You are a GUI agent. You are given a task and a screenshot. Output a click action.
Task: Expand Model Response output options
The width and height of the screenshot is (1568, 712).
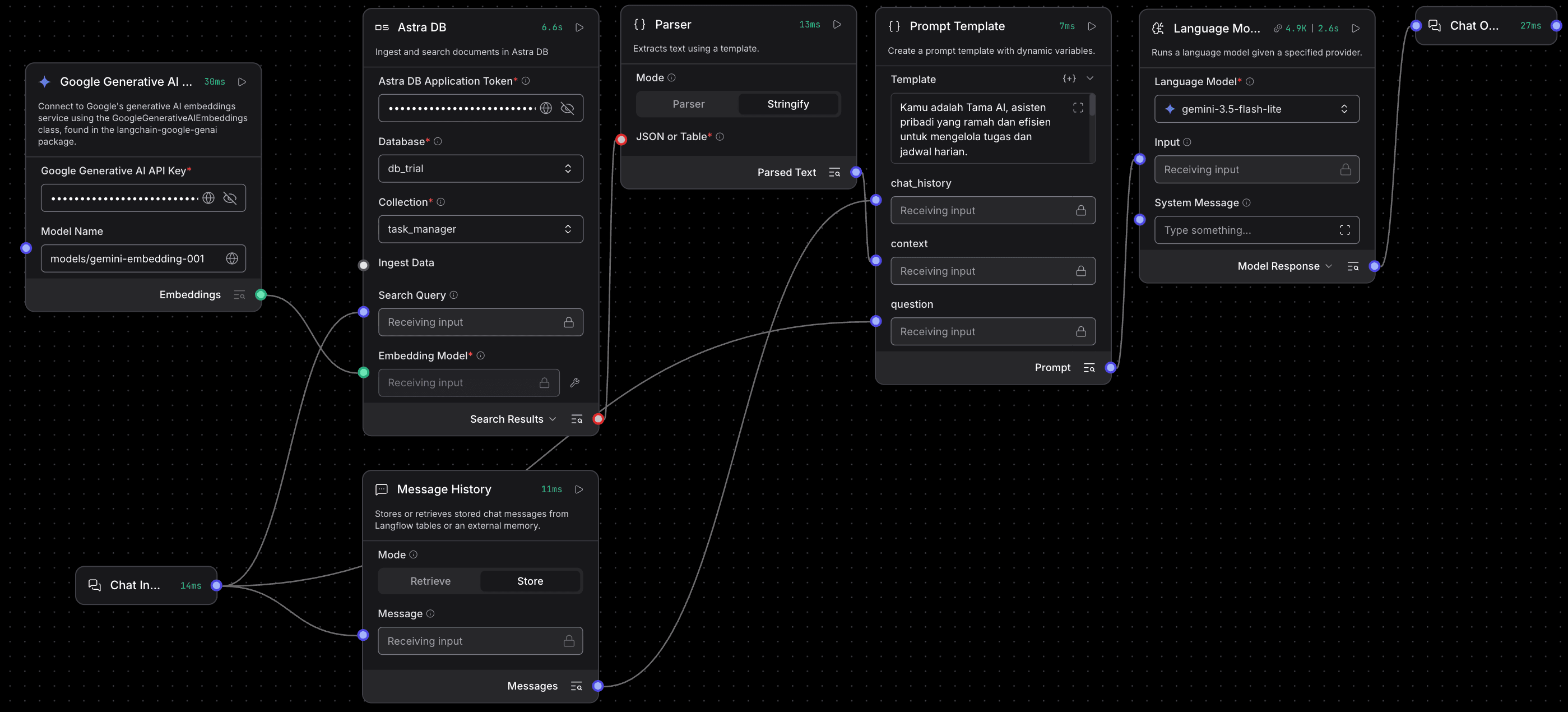[x=1329, y=266]
